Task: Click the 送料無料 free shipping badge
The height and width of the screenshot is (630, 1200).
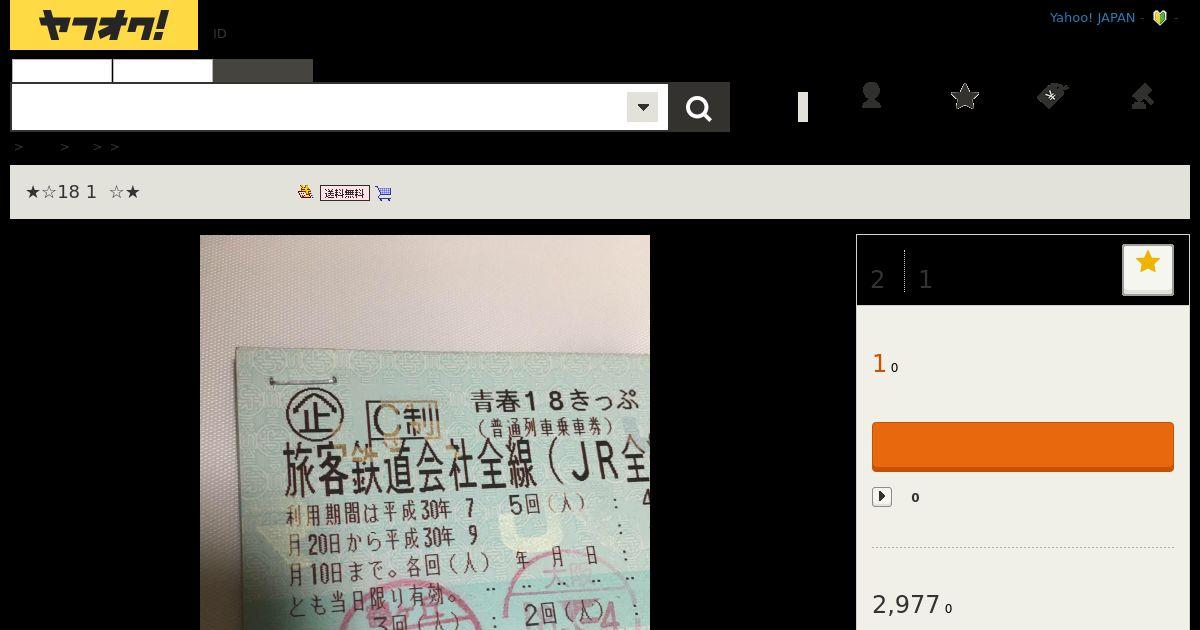Action: coord(345,193)
